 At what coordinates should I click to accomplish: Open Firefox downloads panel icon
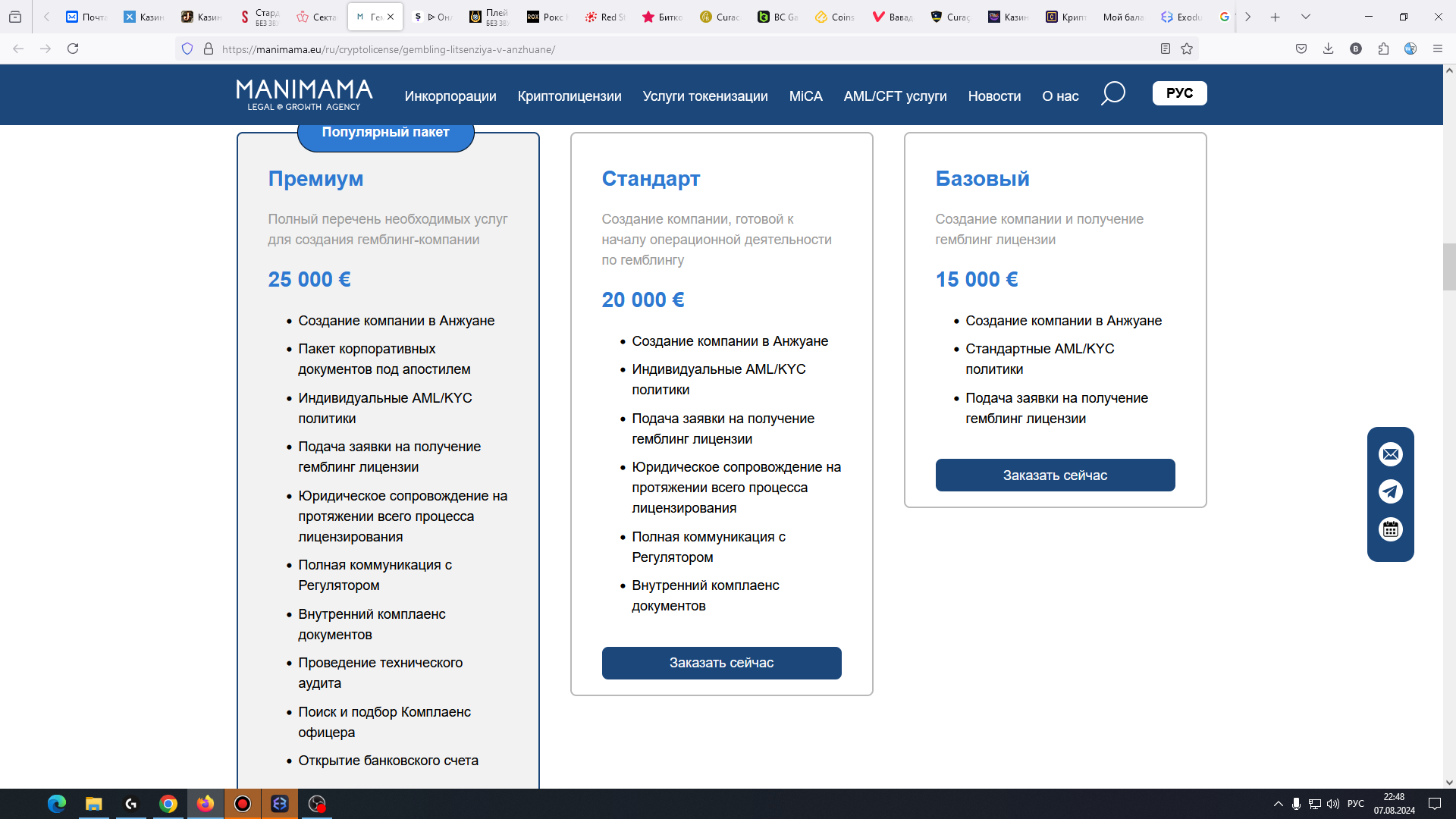click(x=1328, y=49)
